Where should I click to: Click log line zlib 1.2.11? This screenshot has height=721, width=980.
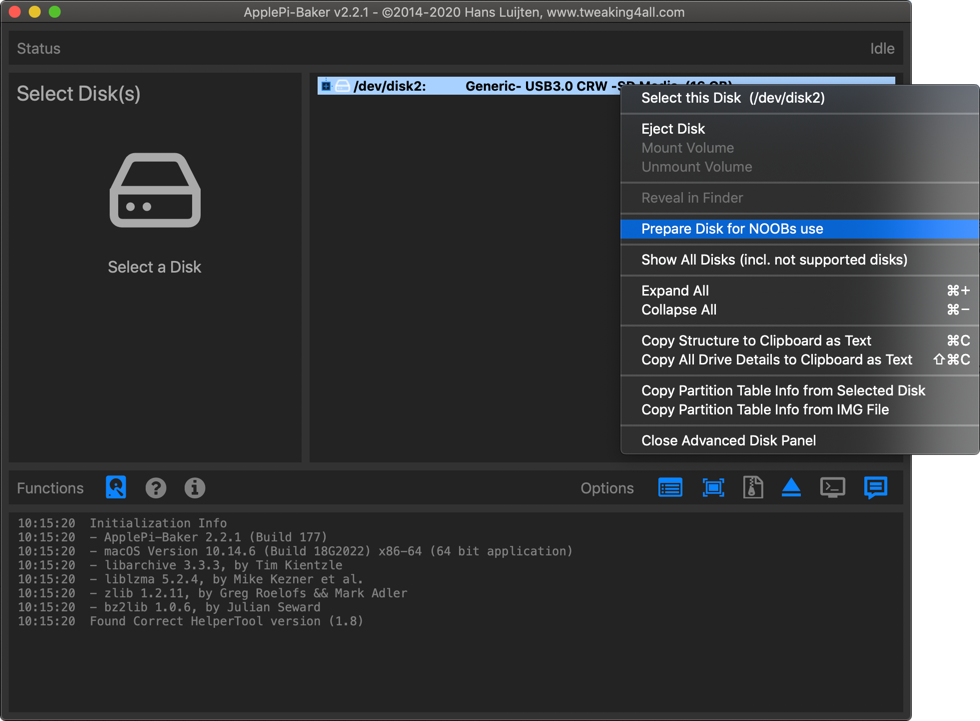click(249, 593)
